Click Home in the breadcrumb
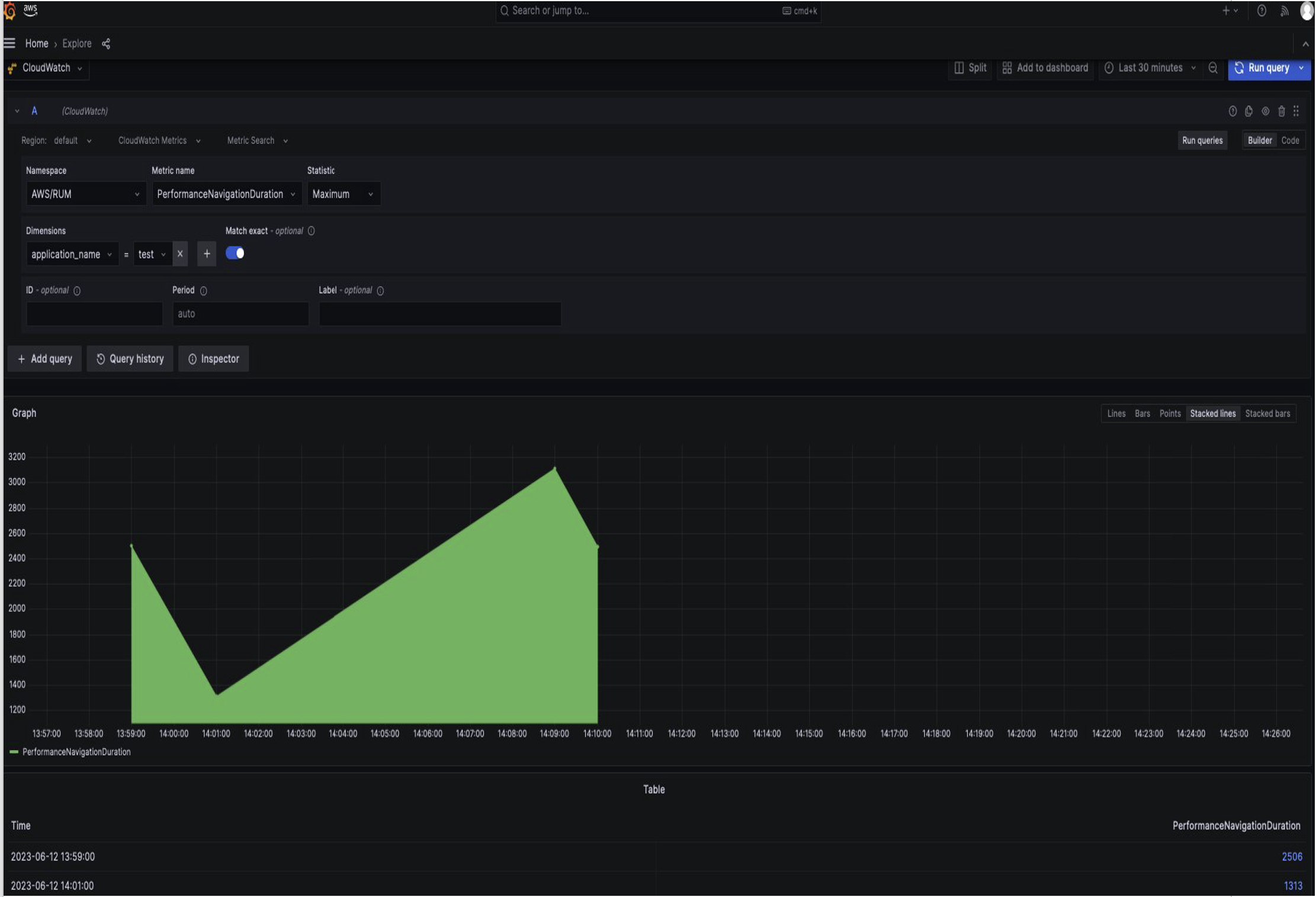 pos(36,43)
